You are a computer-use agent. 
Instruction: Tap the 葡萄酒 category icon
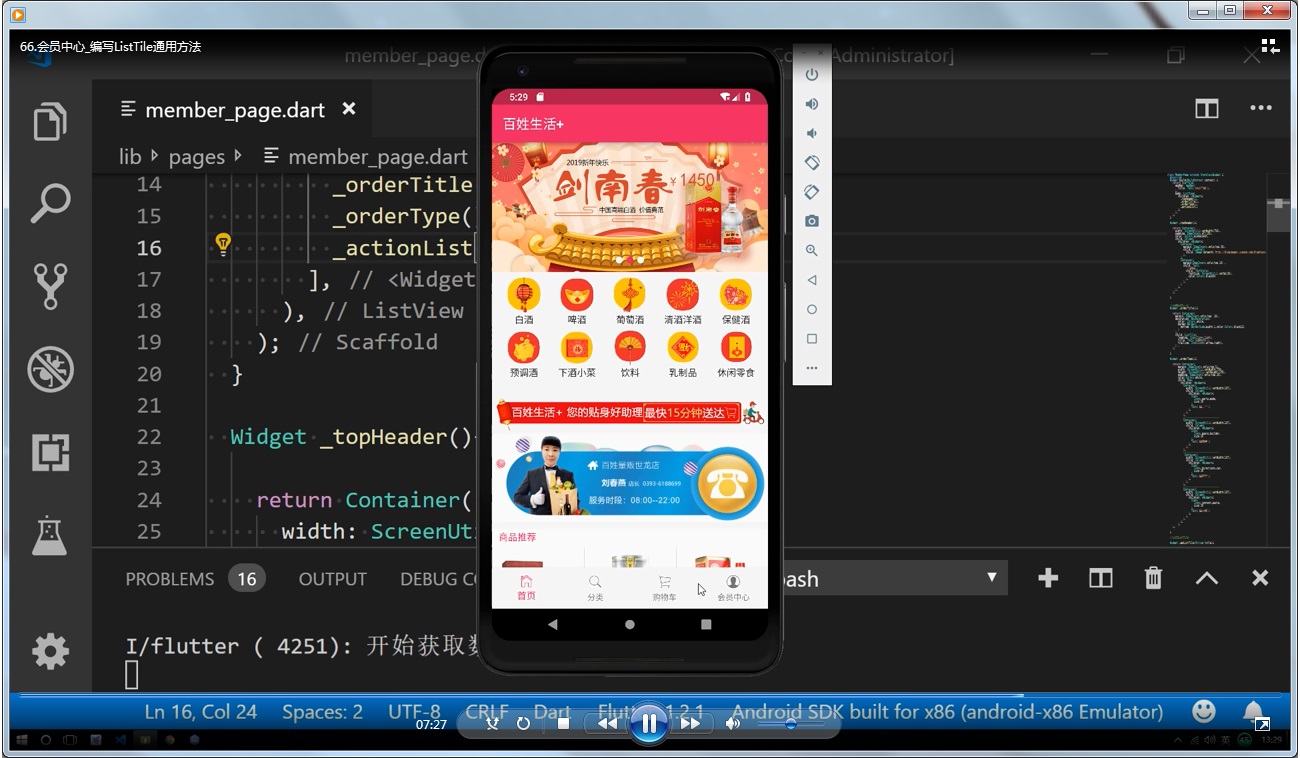[630, 295]
